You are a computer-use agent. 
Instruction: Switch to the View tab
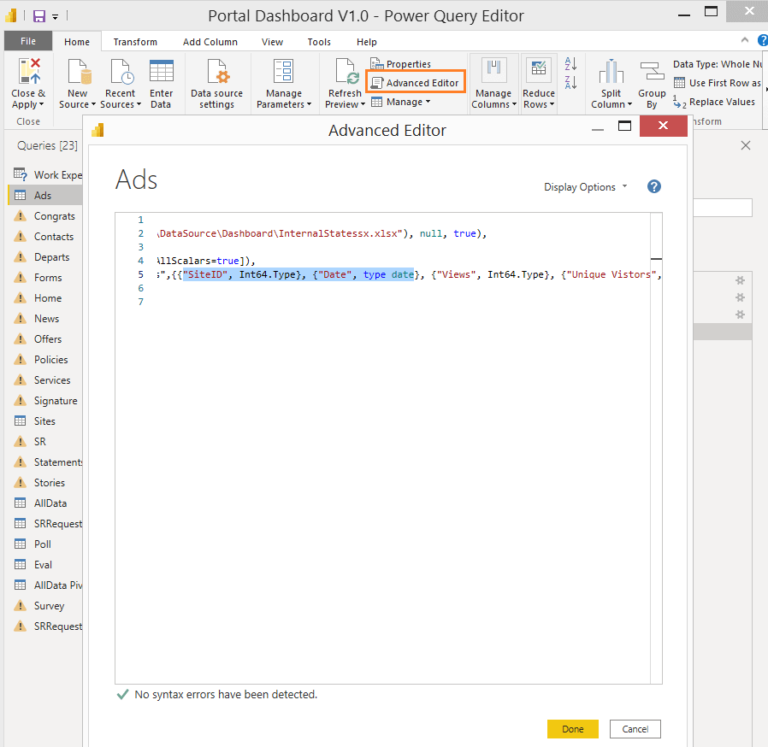[x=272, y=42]
